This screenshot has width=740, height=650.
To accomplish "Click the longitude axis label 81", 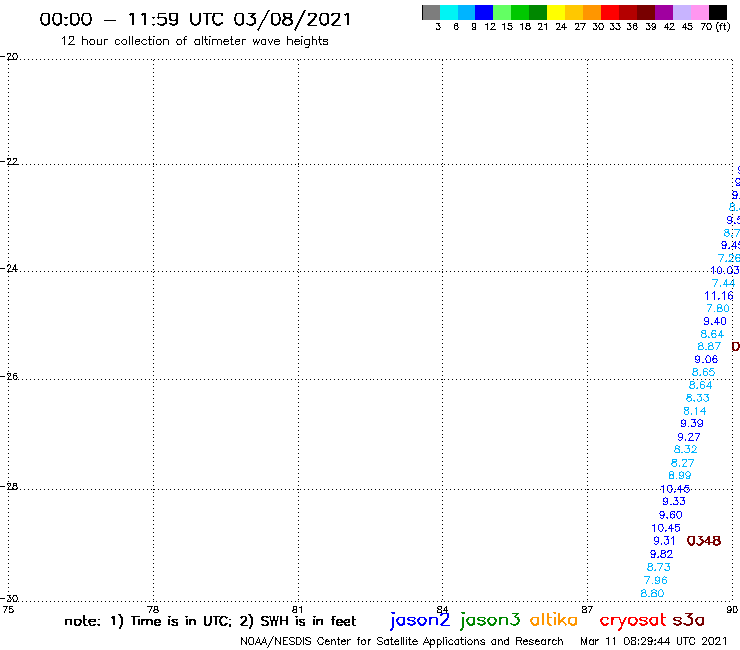I will point(297,609).
